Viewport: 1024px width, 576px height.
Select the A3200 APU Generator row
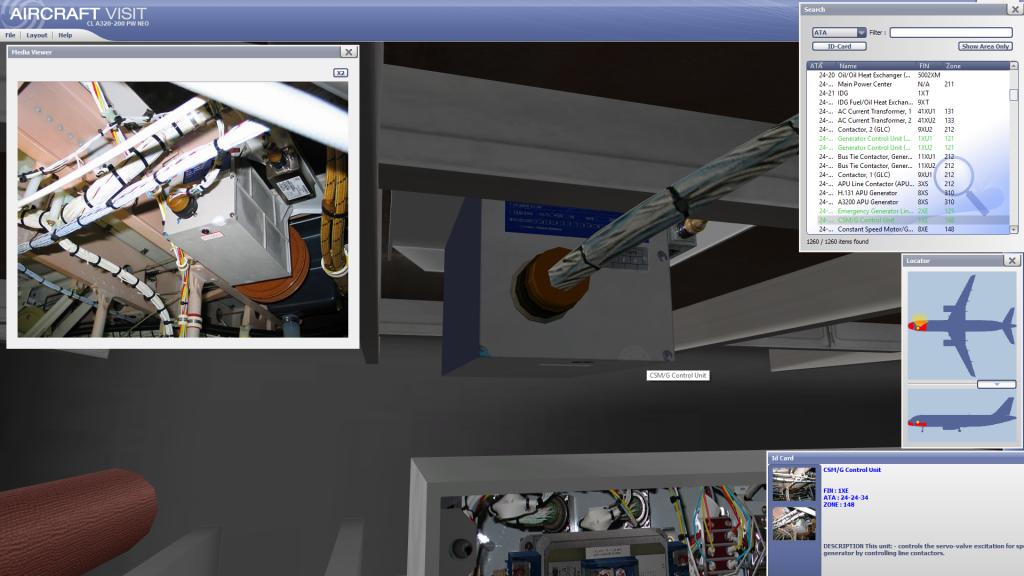[x=908, y=202]
